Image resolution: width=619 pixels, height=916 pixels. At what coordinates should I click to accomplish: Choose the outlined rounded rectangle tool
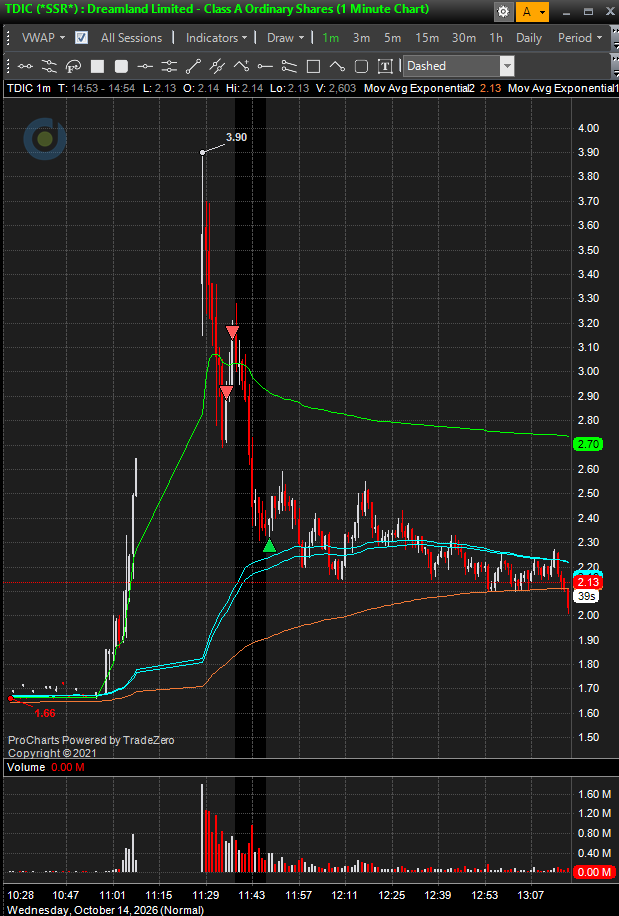pyautogui.click(x=361, y=66)
